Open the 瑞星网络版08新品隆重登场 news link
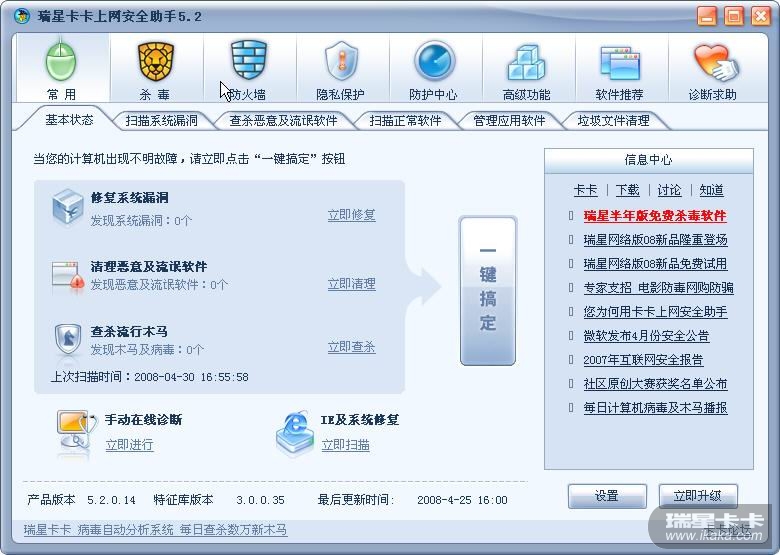This screenshot has height=555, width=780. tap(655, 240)
